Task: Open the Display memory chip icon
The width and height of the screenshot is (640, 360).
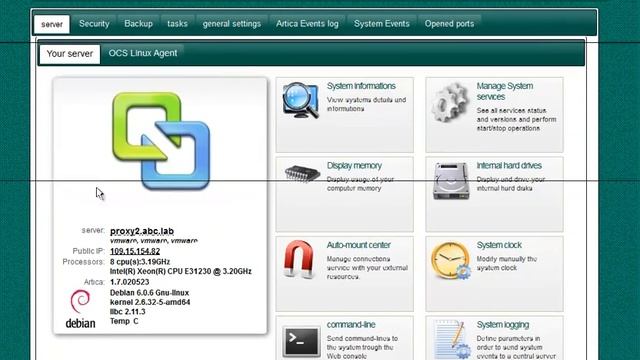Action: coord(302,173)
